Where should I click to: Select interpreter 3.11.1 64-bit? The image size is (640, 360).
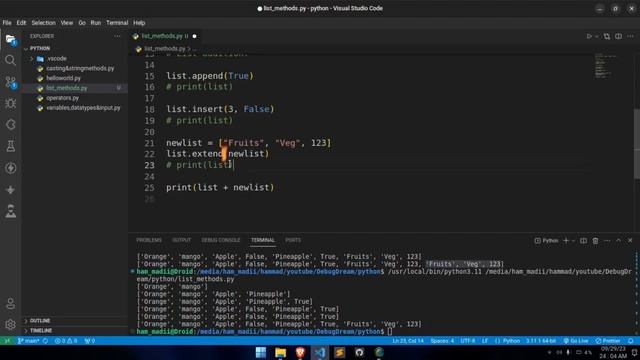pos(541,341)
